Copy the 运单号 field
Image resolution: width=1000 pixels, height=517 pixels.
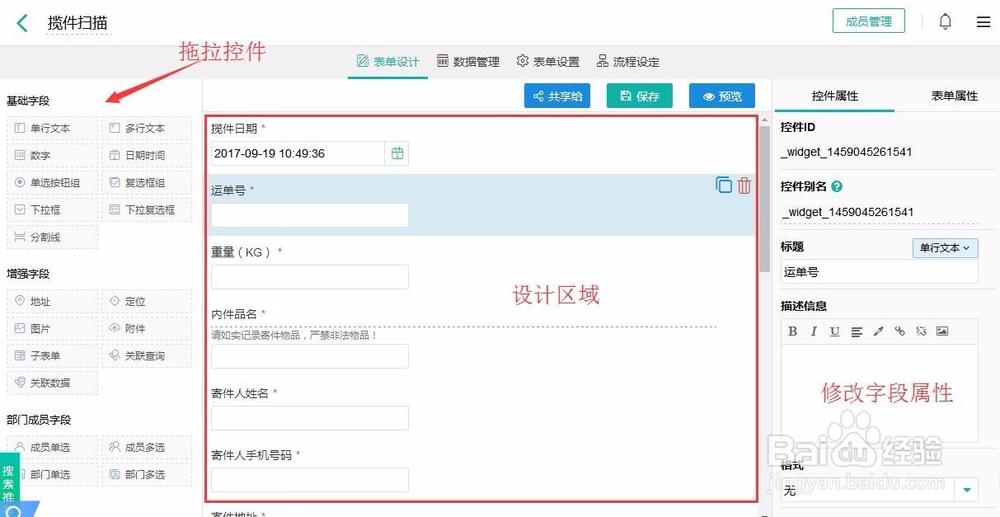[x=724, y=185]
